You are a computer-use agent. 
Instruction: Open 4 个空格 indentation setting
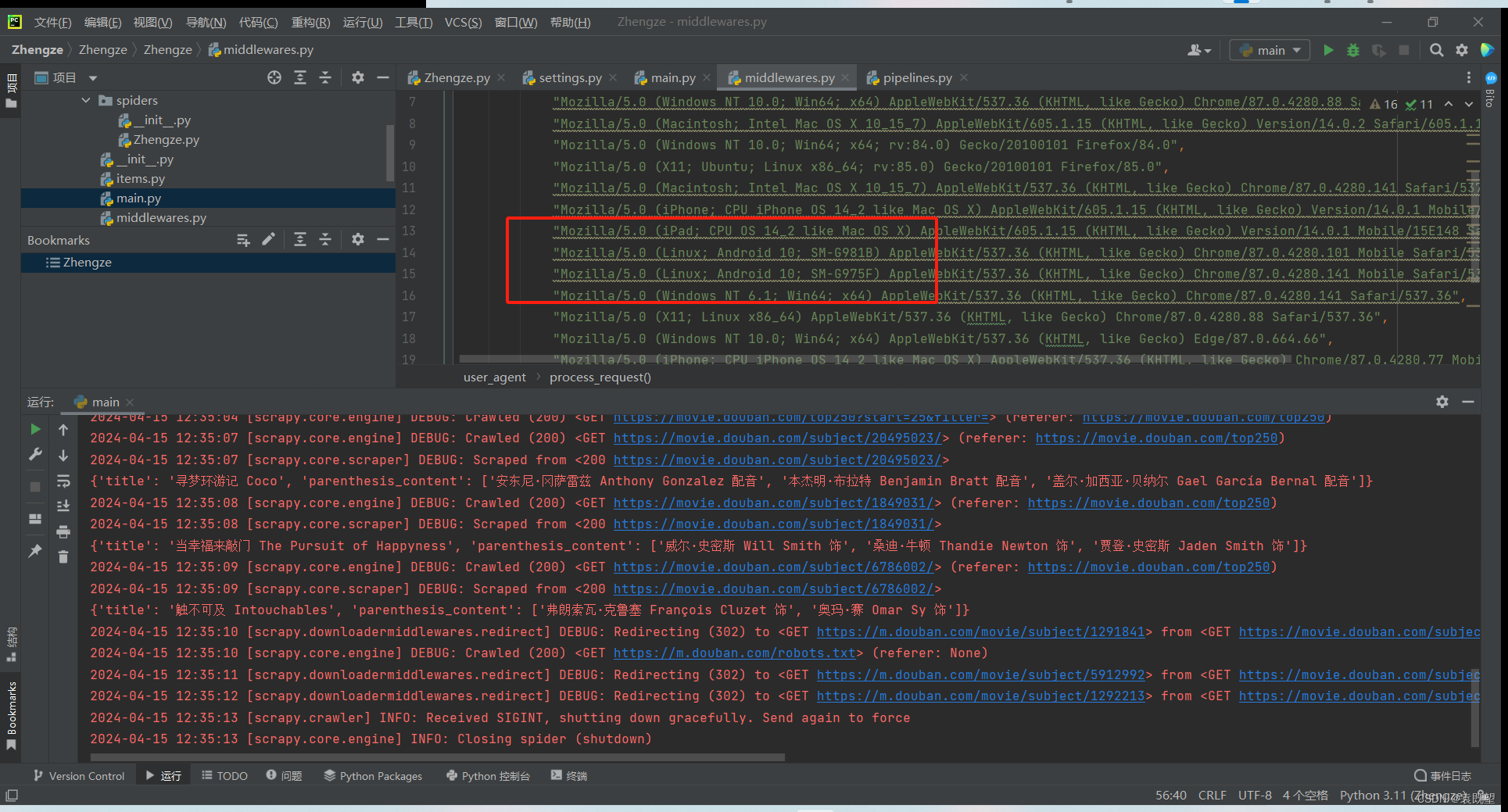1305,795
